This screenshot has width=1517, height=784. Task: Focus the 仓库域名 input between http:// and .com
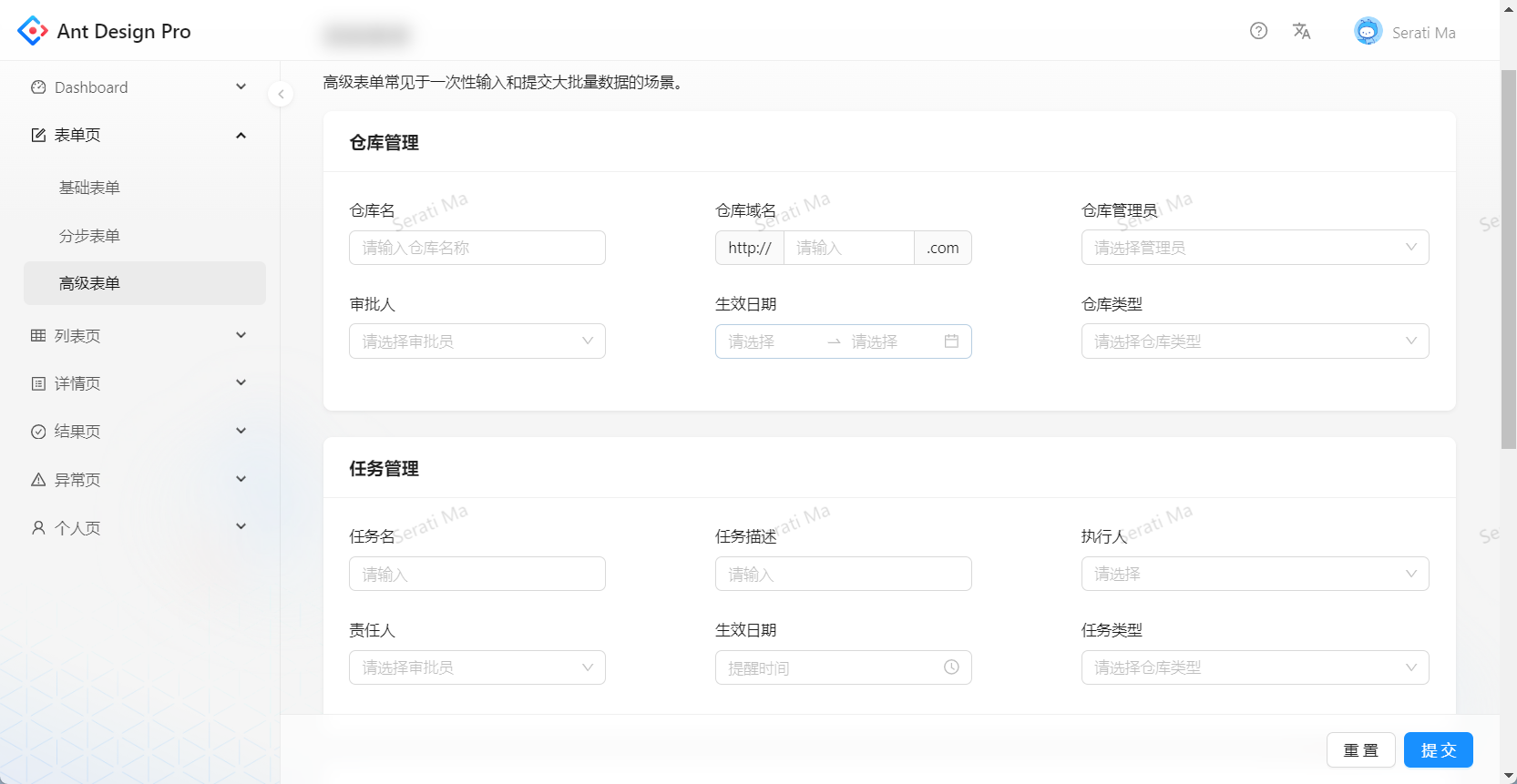click(x=849, y=248)
